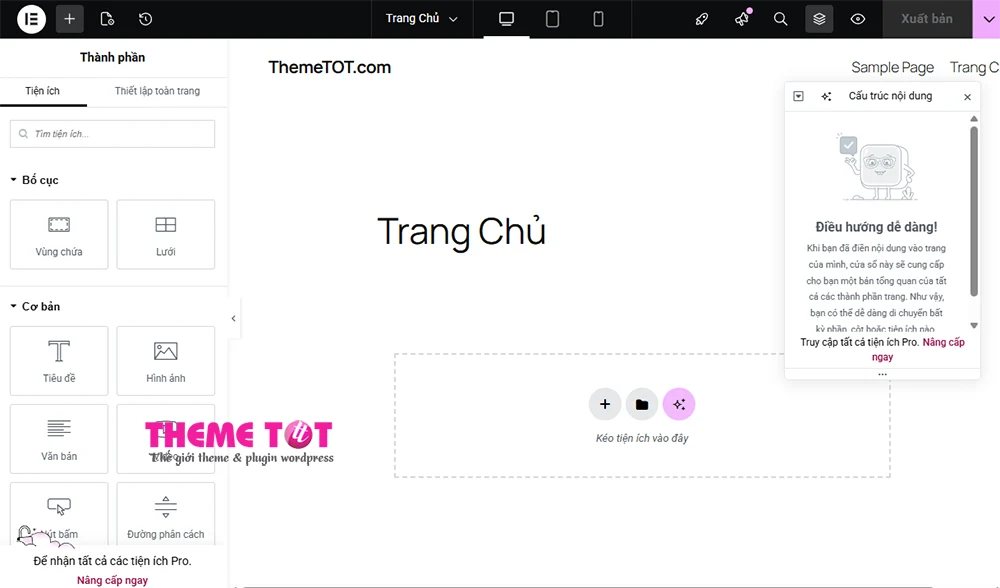Screen dimensions: 1000x588
Task: Toggle the Structure layers panel icon
Action: [819, 19]
